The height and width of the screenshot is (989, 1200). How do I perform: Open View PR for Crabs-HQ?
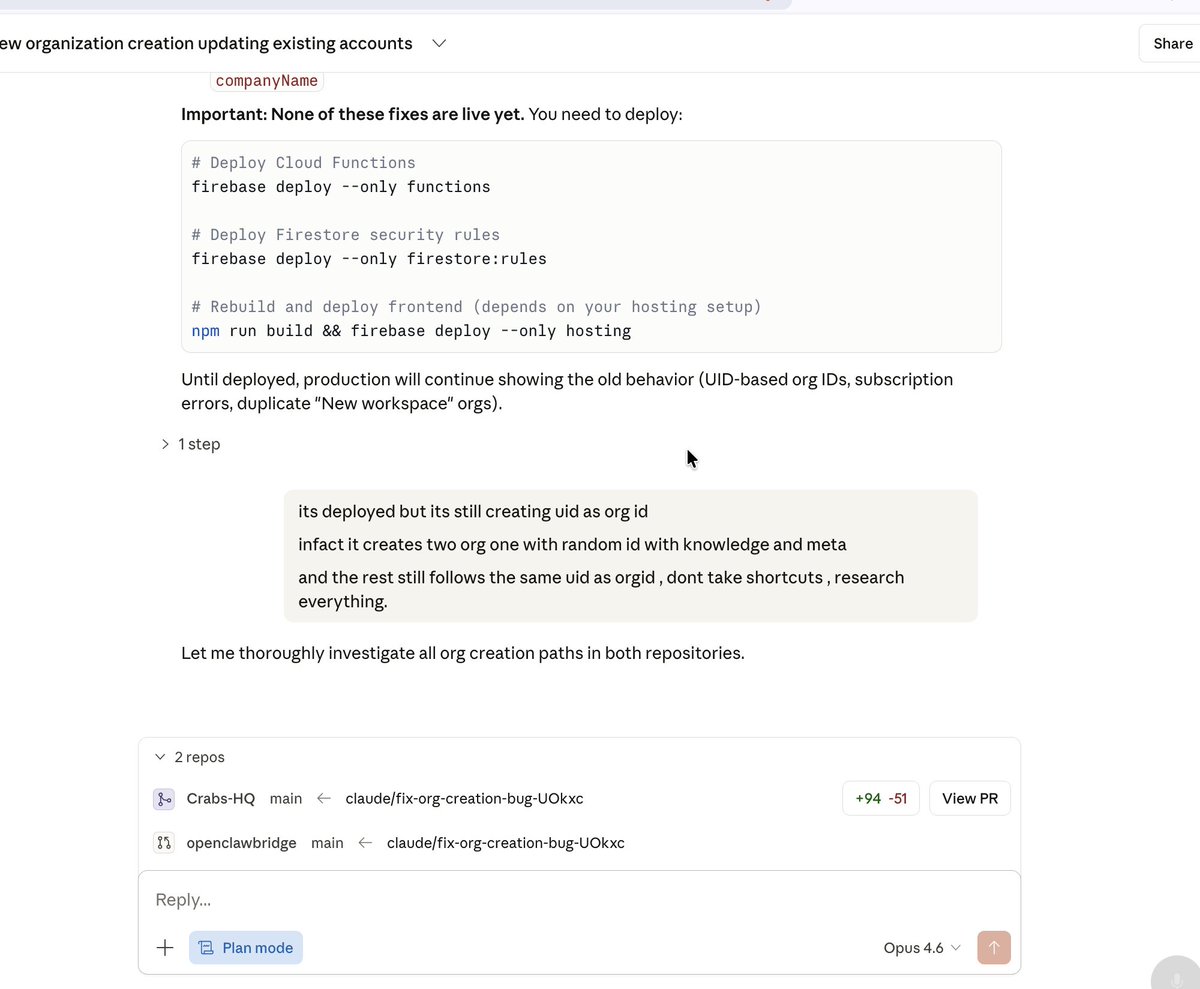tap(970, 798)
